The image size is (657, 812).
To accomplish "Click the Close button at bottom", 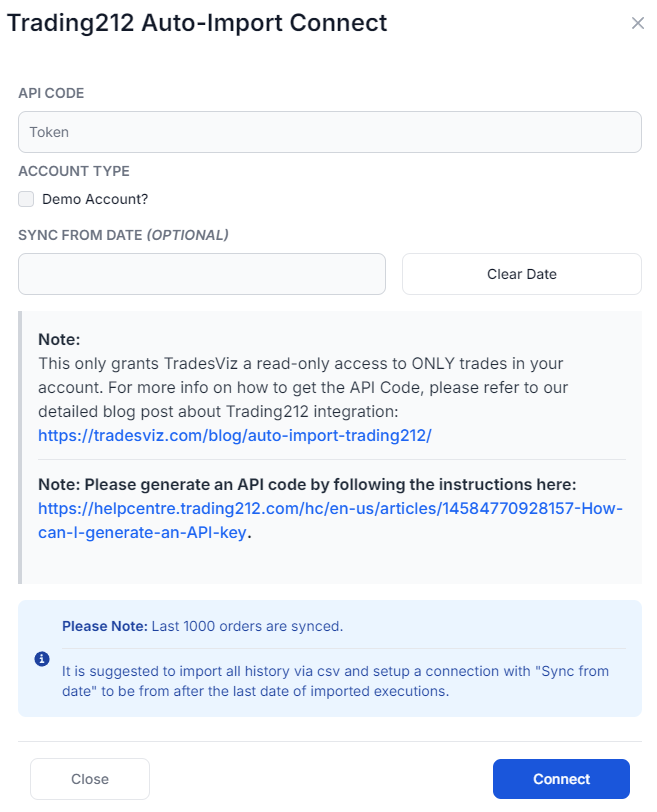I will pyautogui.click(x=90, y=779).
